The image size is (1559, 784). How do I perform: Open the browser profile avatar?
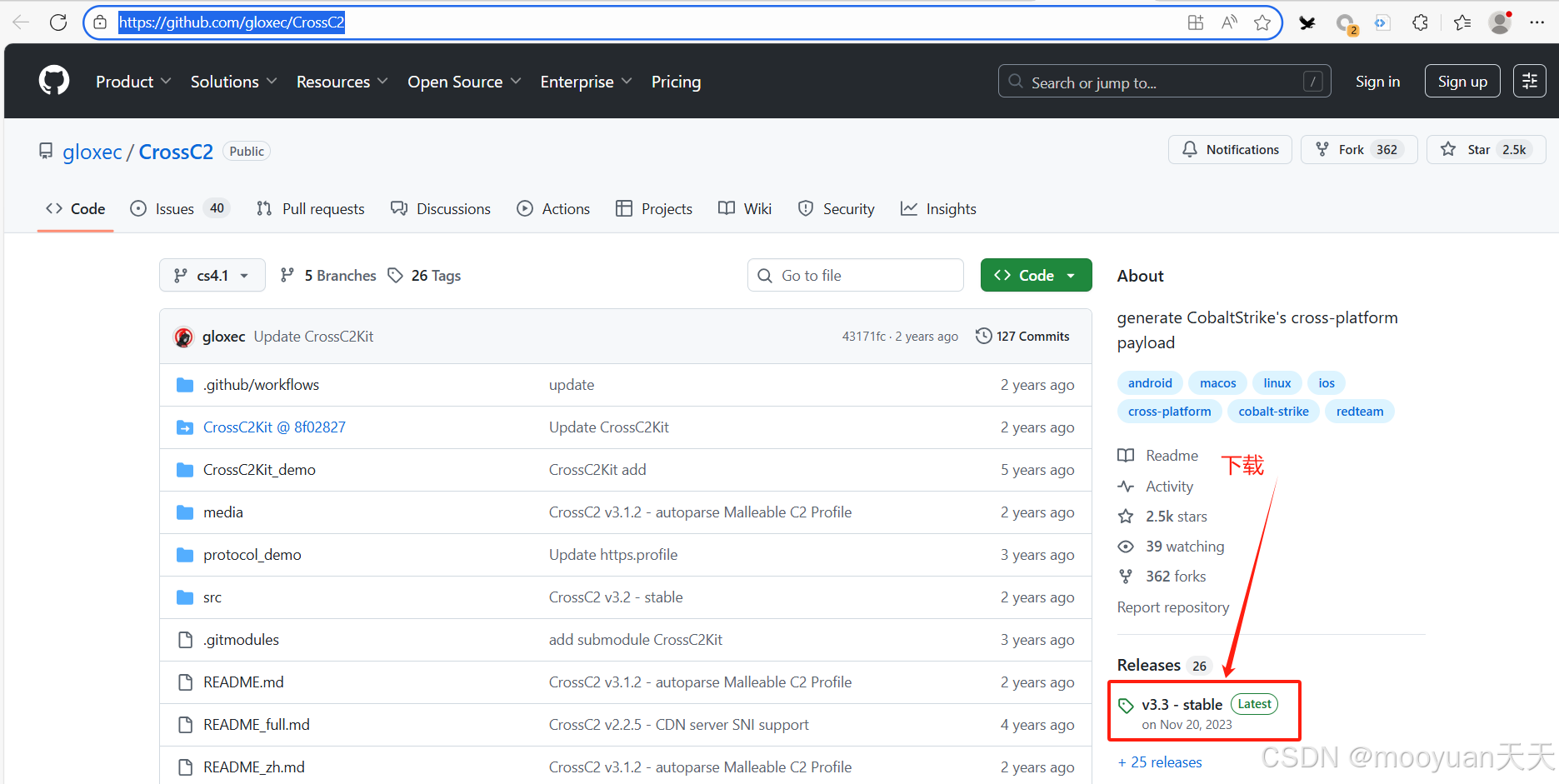point(1501,22)
